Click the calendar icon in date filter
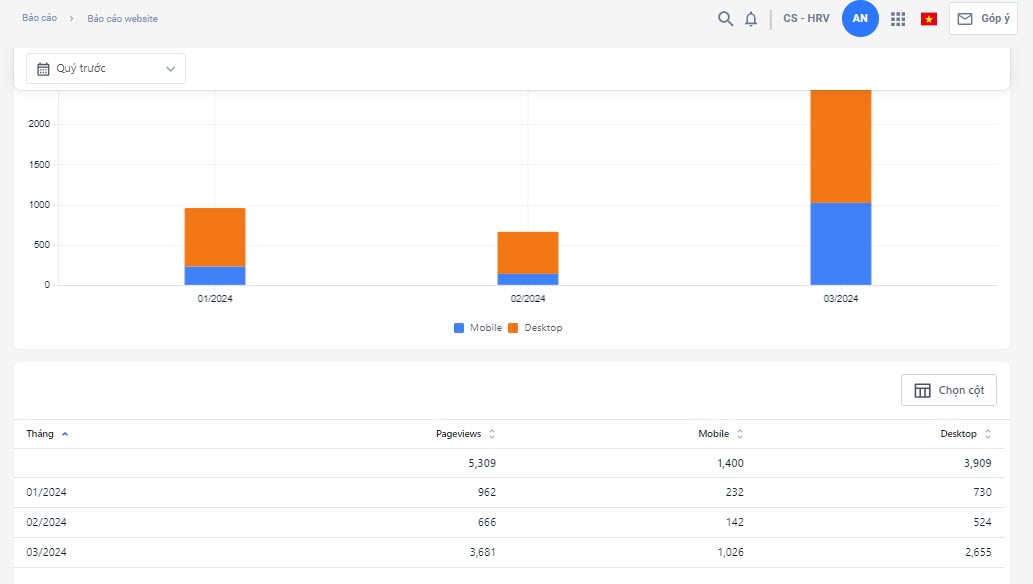This screenshot has width=1033, height=584. coord(44,69)
